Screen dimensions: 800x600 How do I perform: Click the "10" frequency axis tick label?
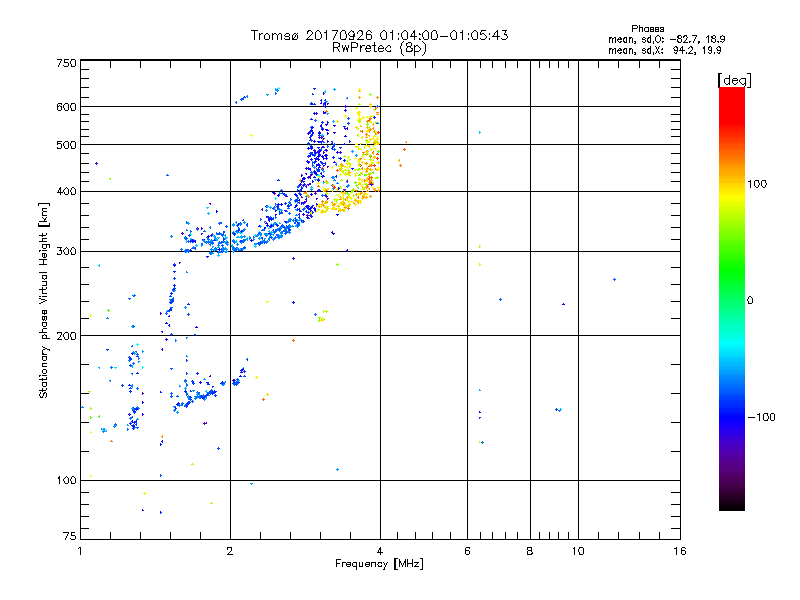[x=578, y=551]
